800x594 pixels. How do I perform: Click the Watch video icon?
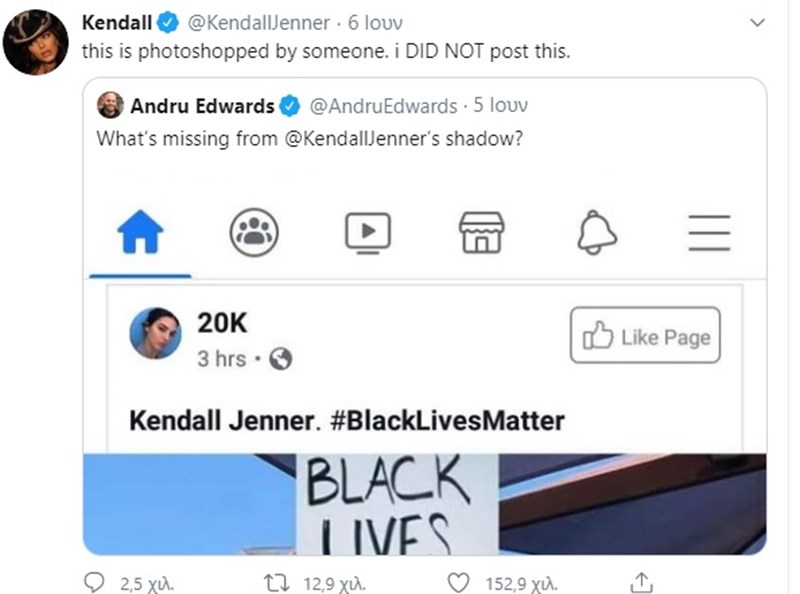(x=368, y=231)
